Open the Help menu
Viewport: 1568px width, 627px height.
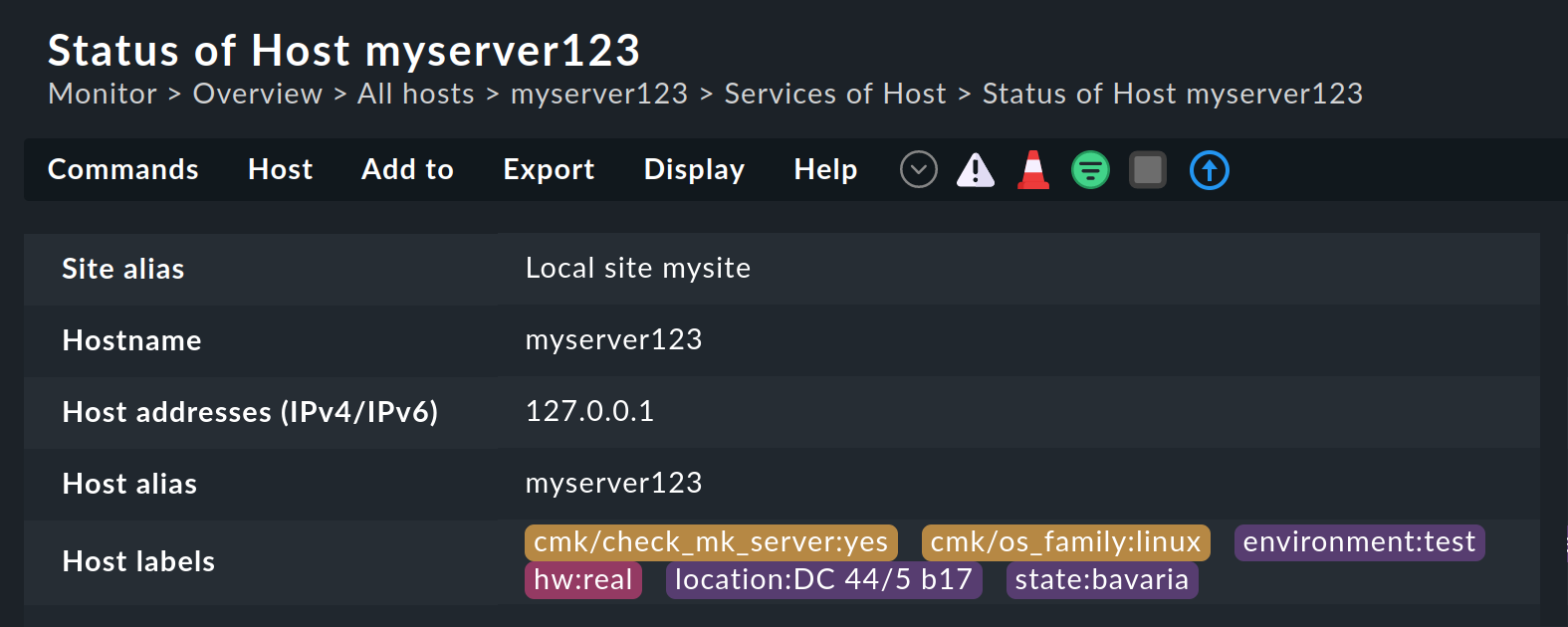[825, 170]
